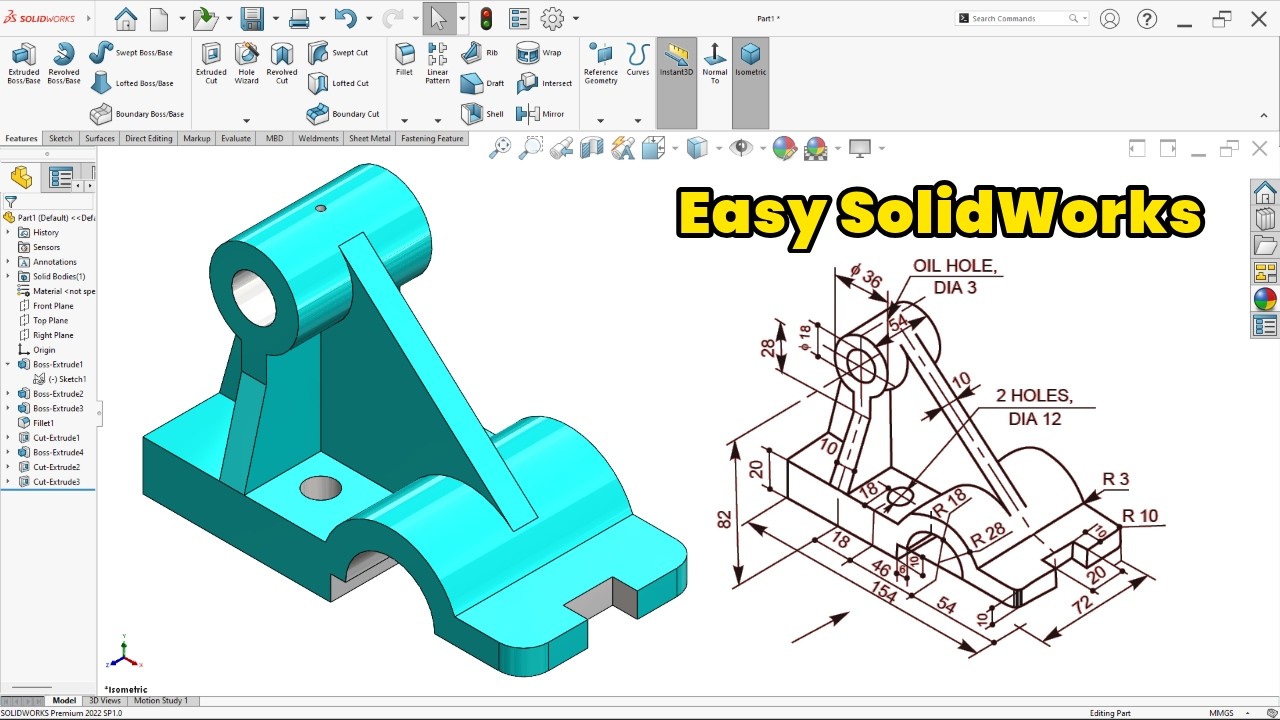Open the Options gear dropdown arrow
The width and height of the screenshot is (1280, 720).
(x=576, y=19)
